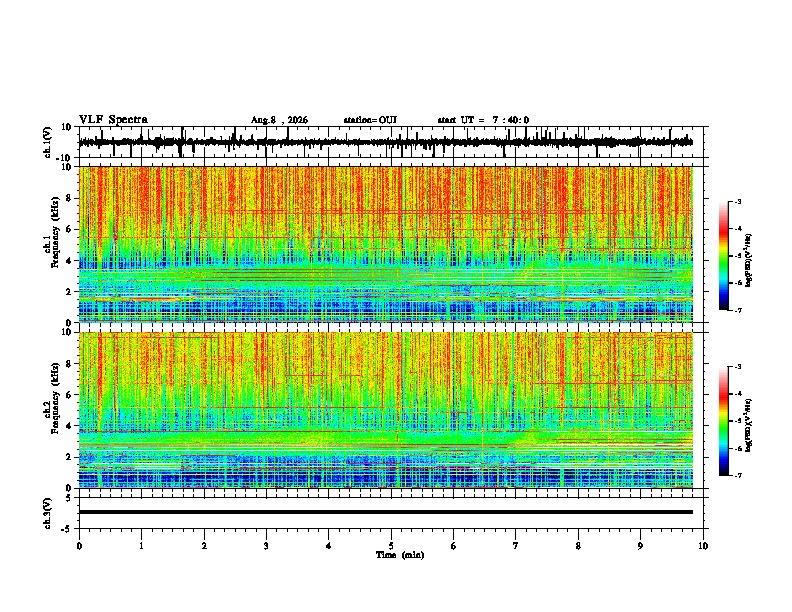The height and width of the screenshot is (612, 792).
Task: Click the upper log PSD color bar
Action: [x=724, y=256]
